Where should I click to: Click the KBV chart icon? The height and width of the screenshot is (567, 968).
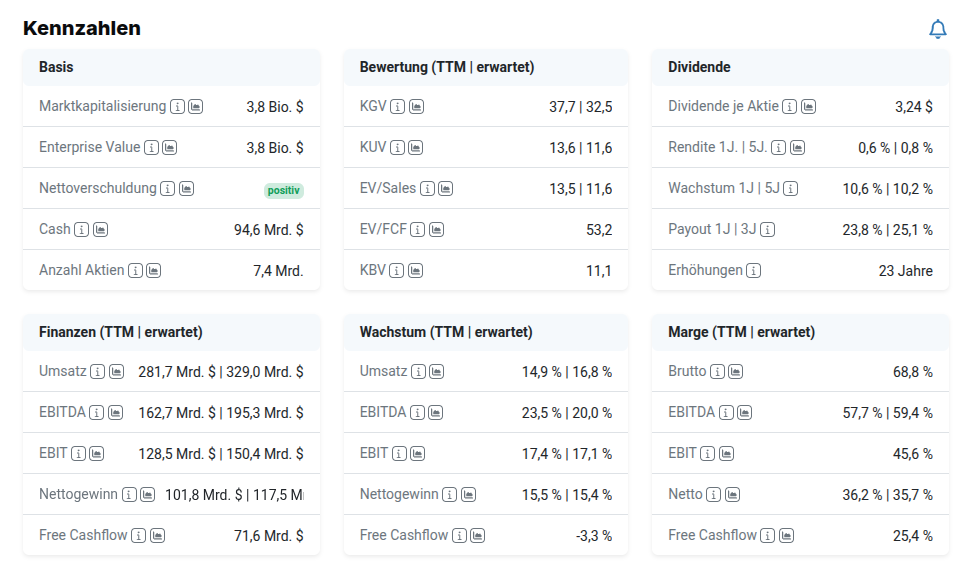(x=415, y=271)
